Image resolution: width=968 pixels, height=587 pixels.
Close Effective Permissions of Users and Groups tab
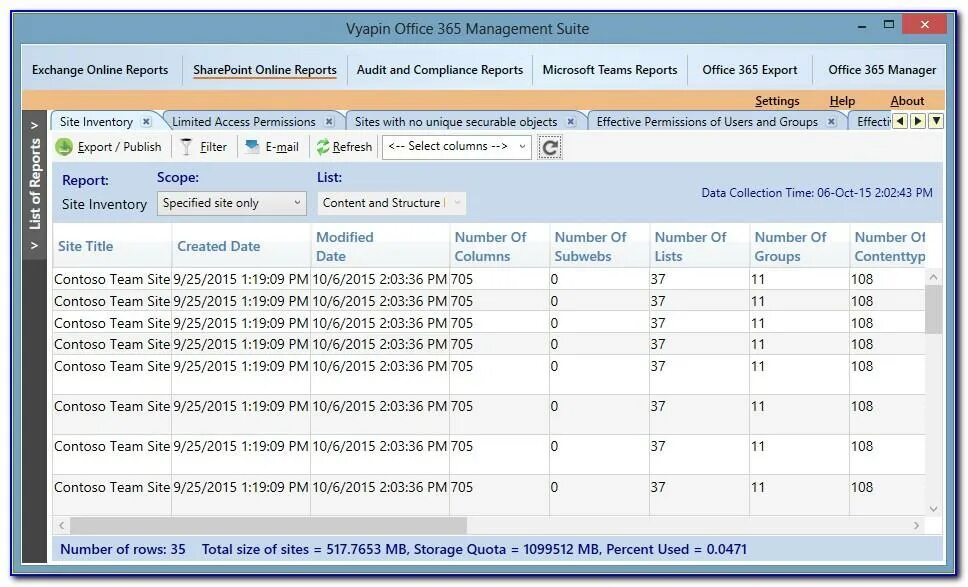pos(832,122)
